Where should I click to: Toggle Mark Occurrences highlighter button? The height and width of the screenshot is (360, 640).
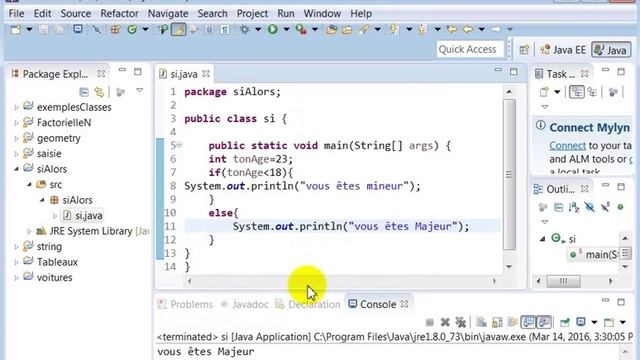click(179, 29)
